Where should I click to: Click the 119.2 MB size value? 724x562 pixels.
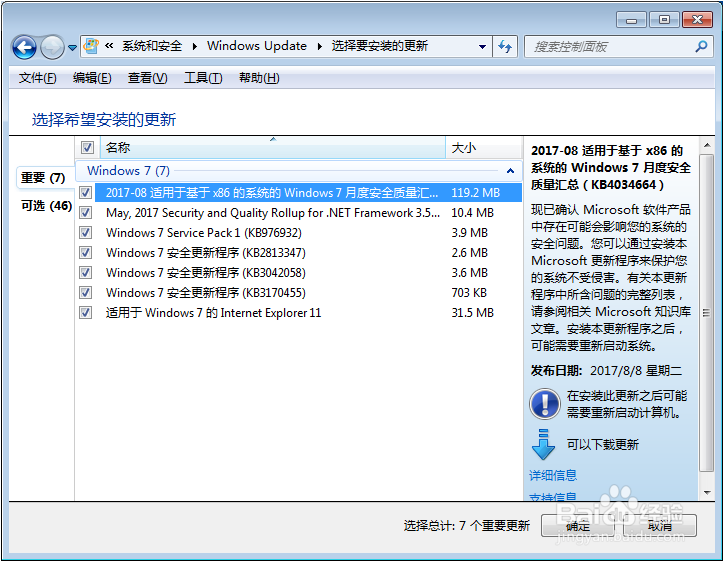(476, 193)
